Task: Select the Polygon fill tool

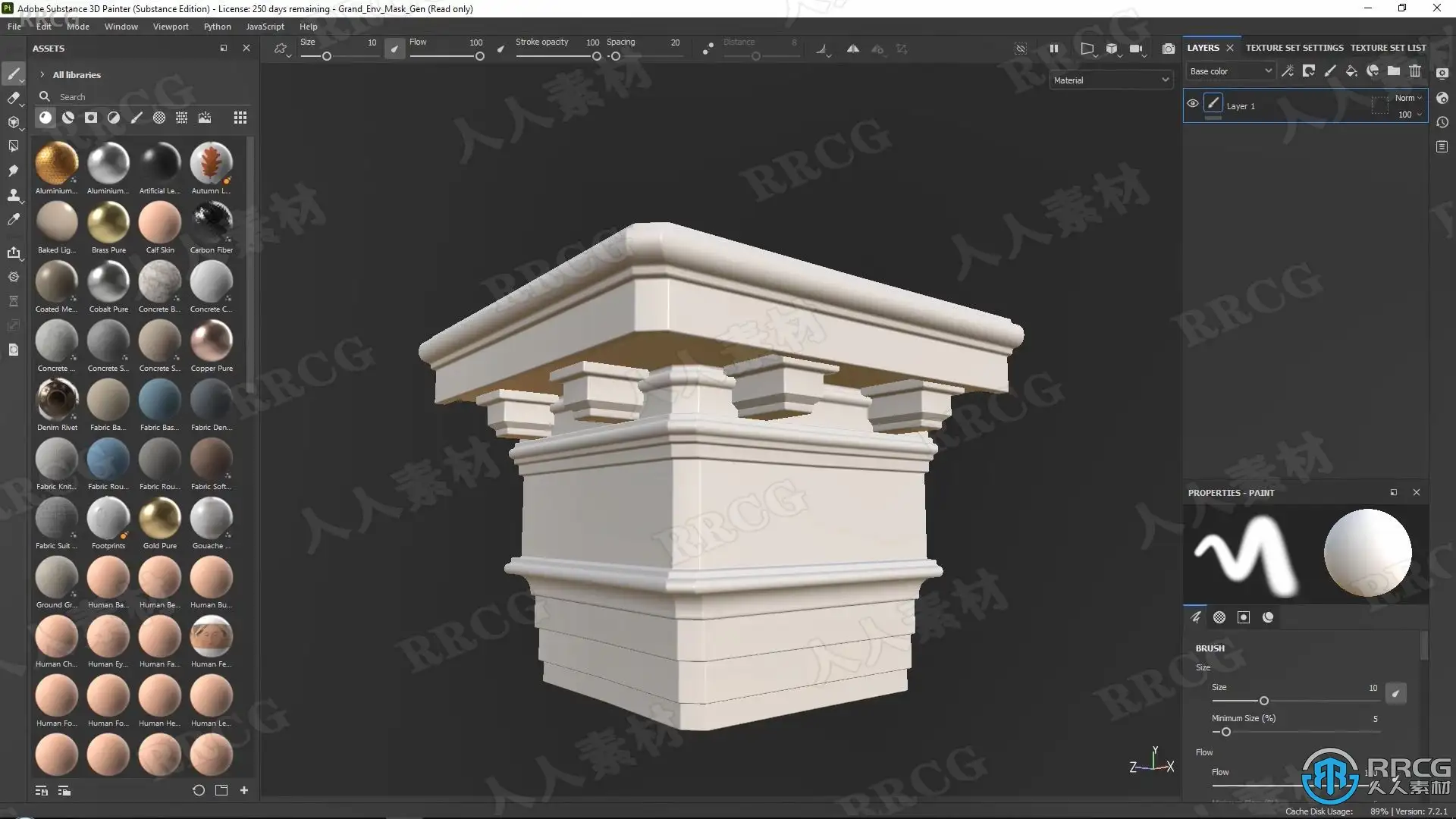Action: tap(13, 146)
